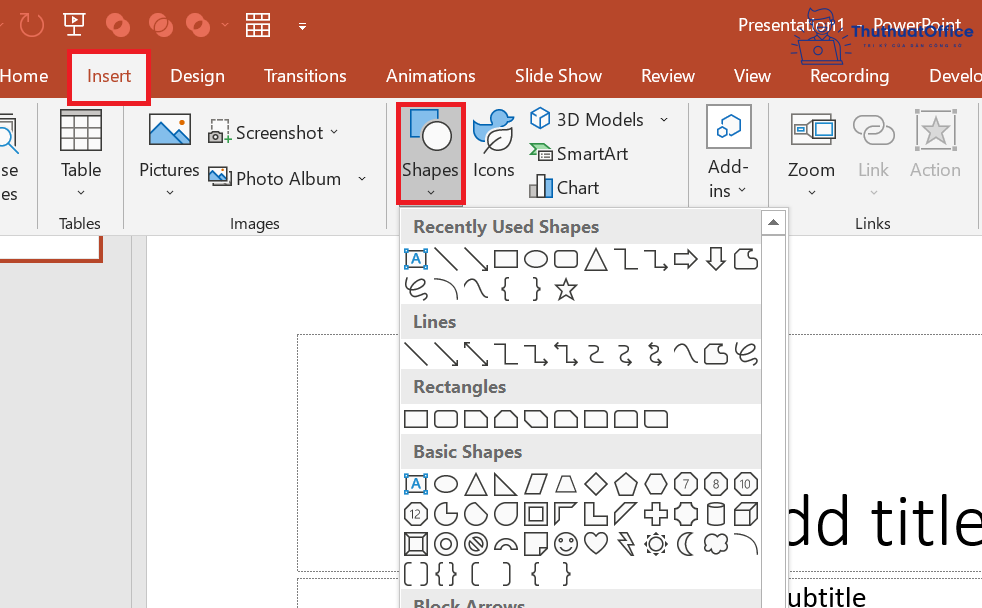
Task: Expand the 3D Models dropdown
Action: click(x=663, y=119)
